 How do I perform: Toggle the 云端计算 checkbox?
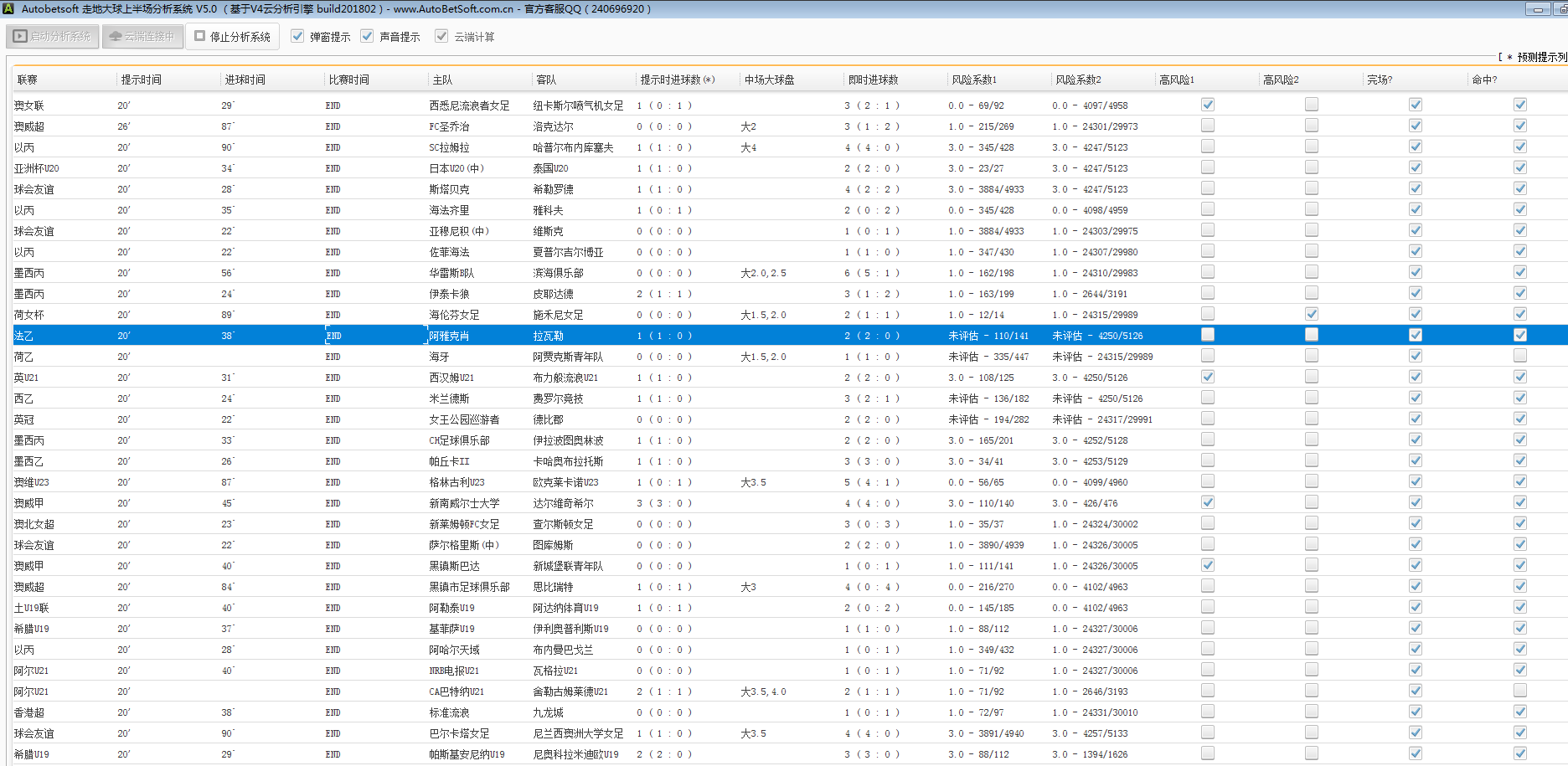pyautogui.click(x=441, y=37)
